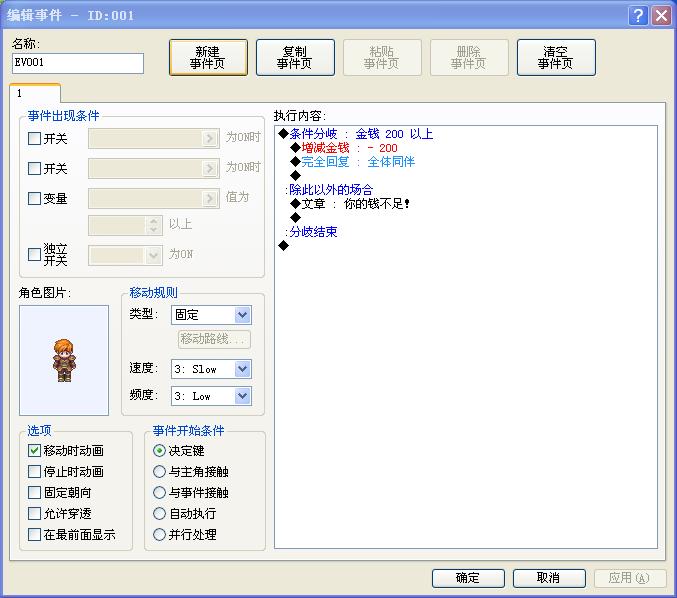Click the 取消 button
Image resolution: width=677 pixels, height=598 pixels.
[549, 578]
